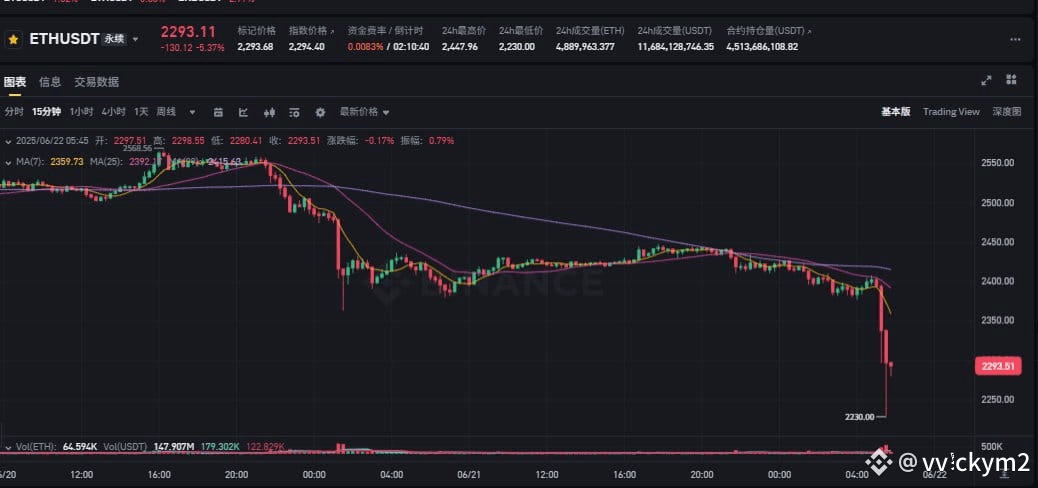Click the 涨跌幅 value -0.17%
The width and height of the screenshot is (1038, 488).
coord(381,140)
